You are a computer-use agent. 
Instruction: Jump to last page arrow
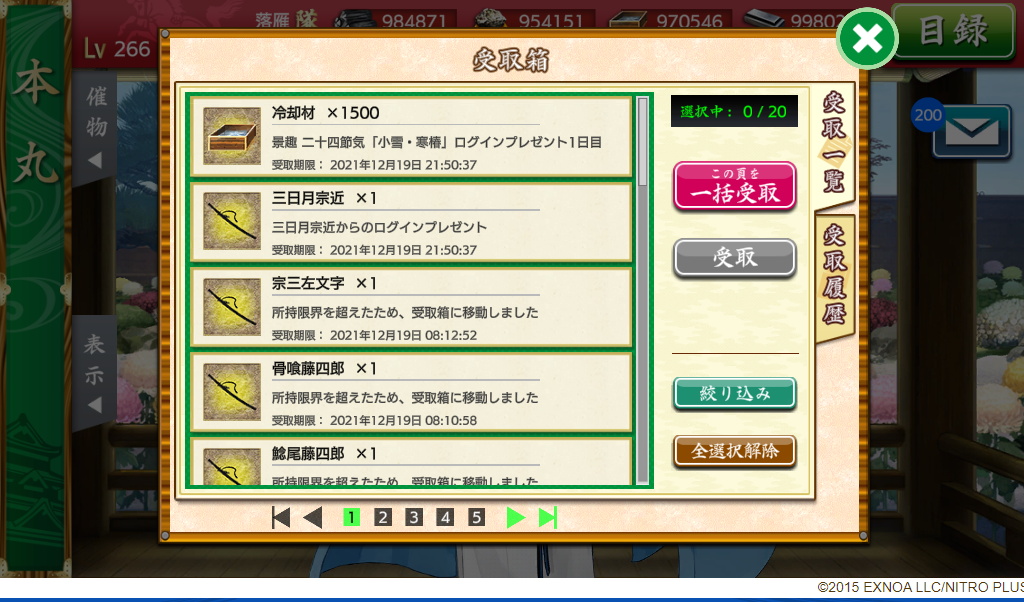click(x=548, y=518)
